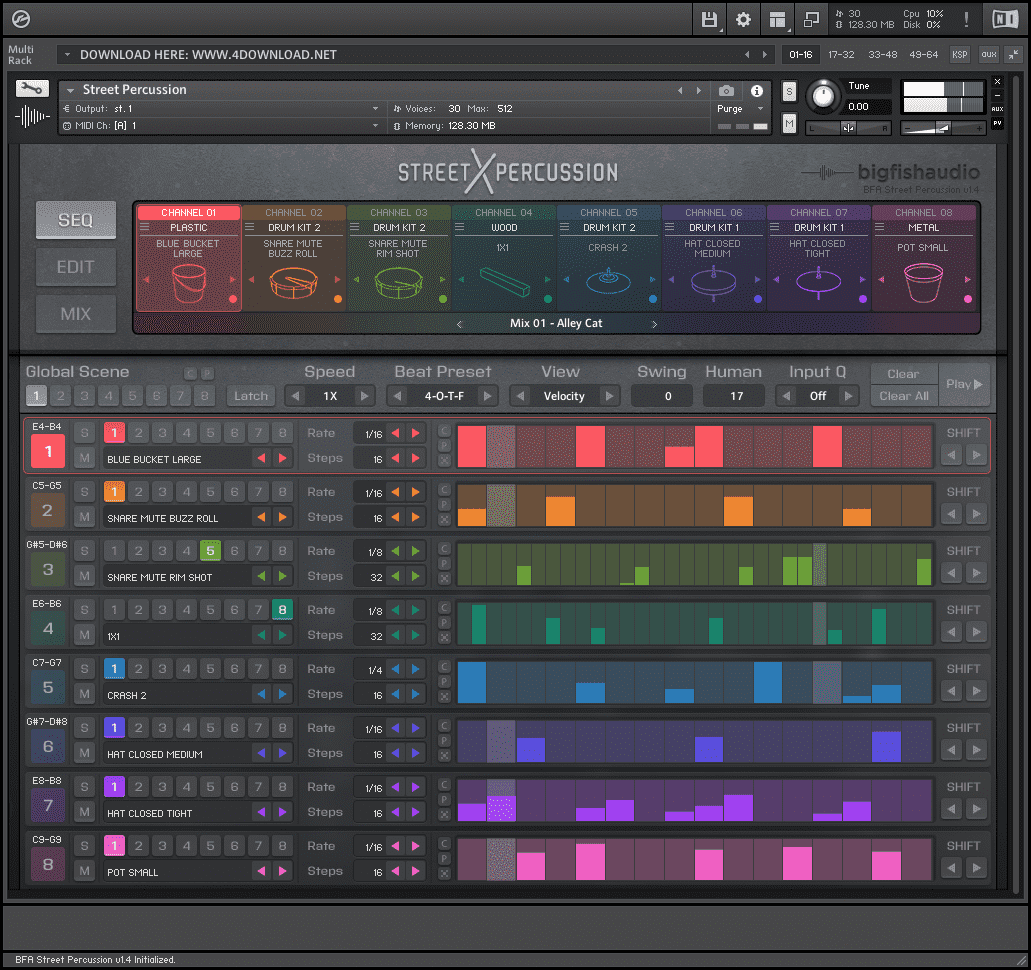This screenshot has height=970, width=1031.
Task: Click the Human value field 17
Action: pyautogui.click(x=734, y=396)
